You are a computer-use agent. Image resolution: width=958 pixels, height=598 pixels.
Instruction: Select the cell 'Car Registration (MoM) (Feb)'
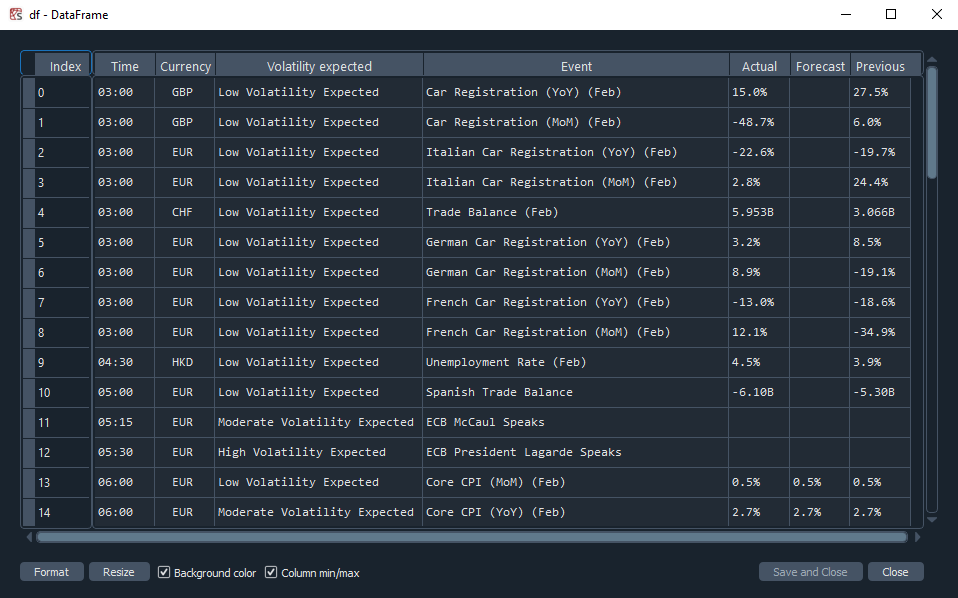pos(576,122)
